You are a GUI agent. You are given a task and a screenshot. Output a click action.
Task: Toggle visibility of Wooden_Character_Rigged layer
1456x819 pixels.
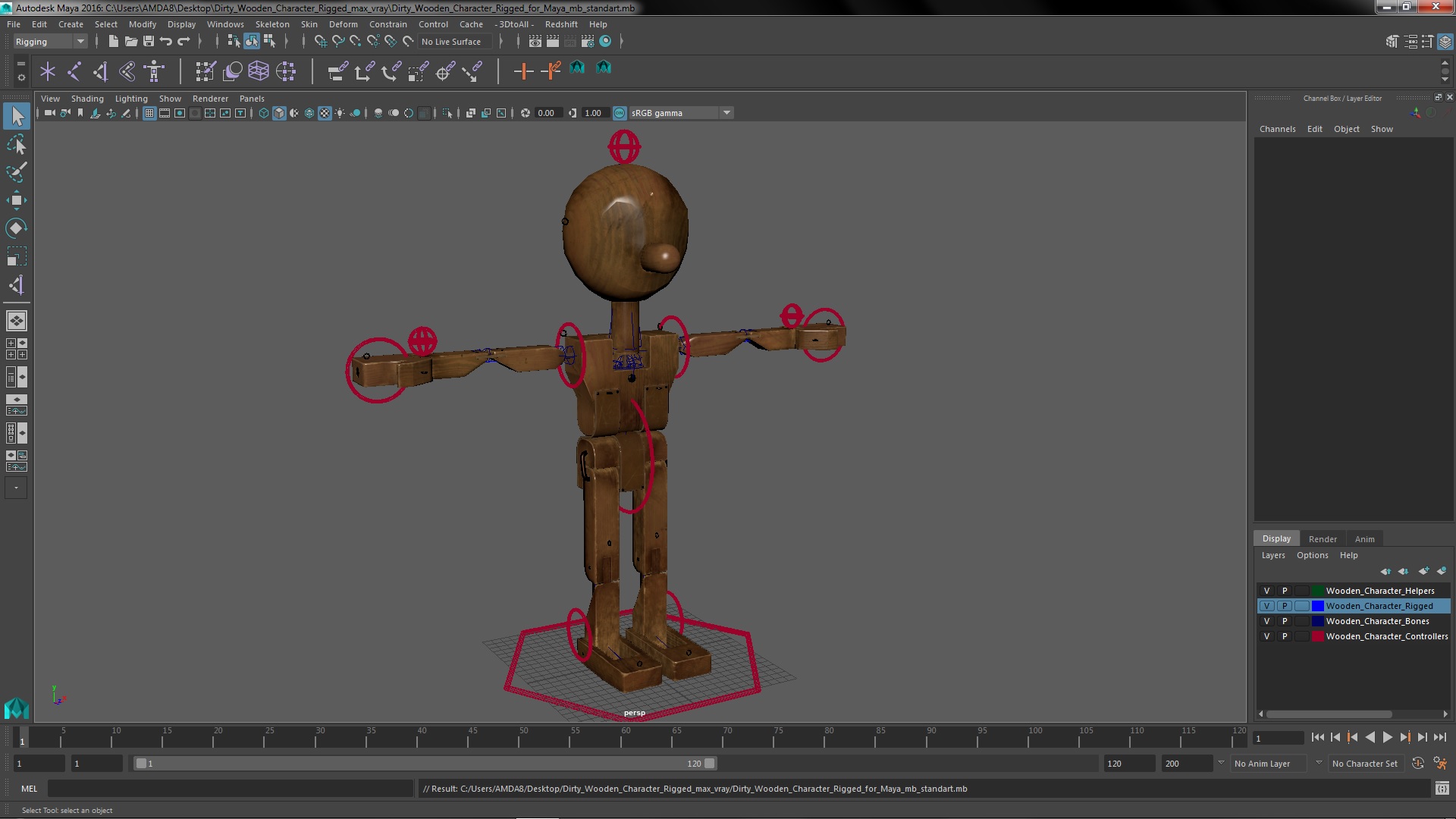[x=1266, y=606]
